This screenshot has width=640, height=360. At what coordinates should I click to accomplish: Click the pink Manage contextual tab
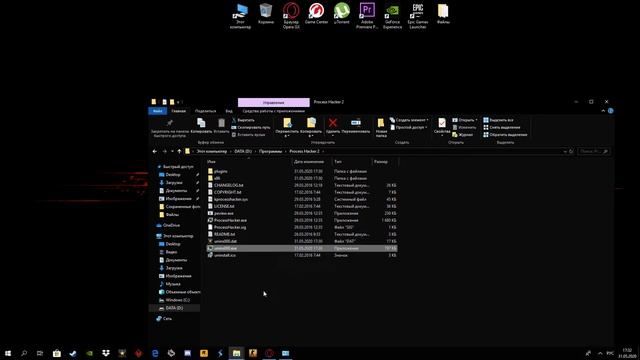[x=273, y=102]
